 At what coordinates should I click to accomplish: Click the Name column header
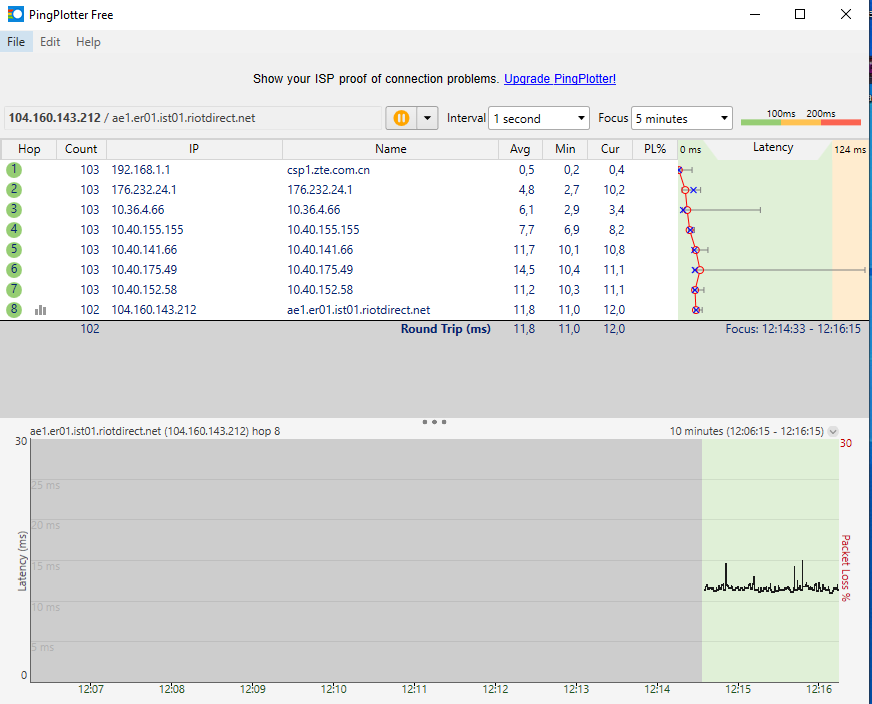point(390,149)
